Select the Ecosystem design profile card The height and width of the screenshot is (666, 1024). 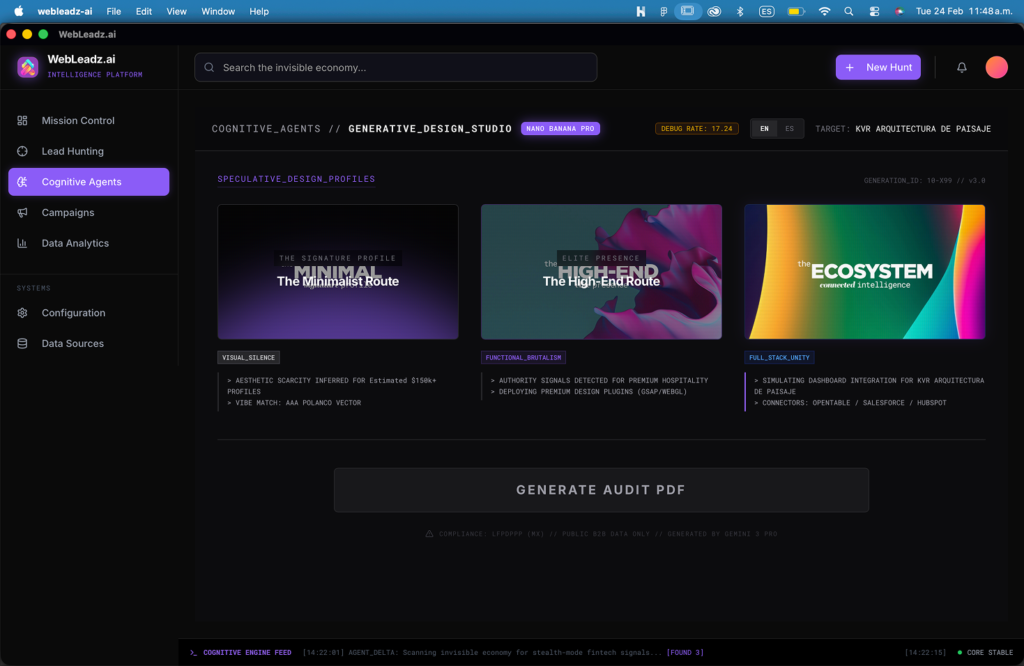[864, 272]
